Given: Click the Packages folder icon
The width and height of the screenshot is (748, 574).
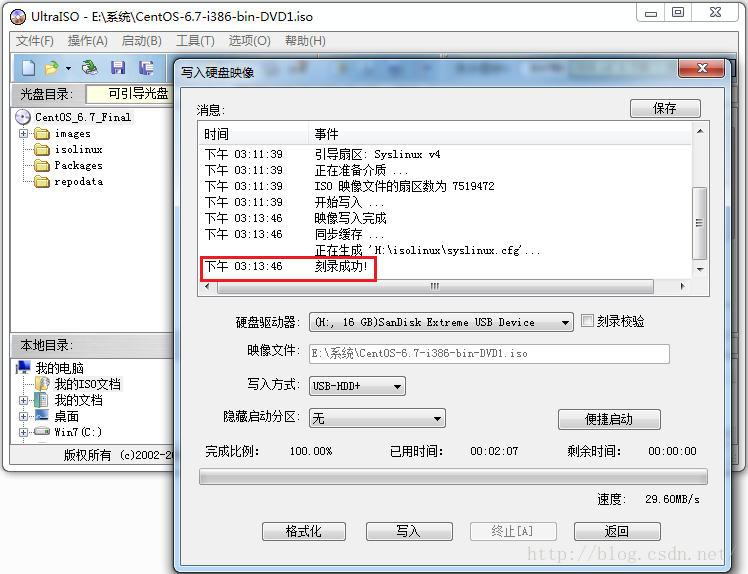Looking at the screenshot, I should (42, 166).
